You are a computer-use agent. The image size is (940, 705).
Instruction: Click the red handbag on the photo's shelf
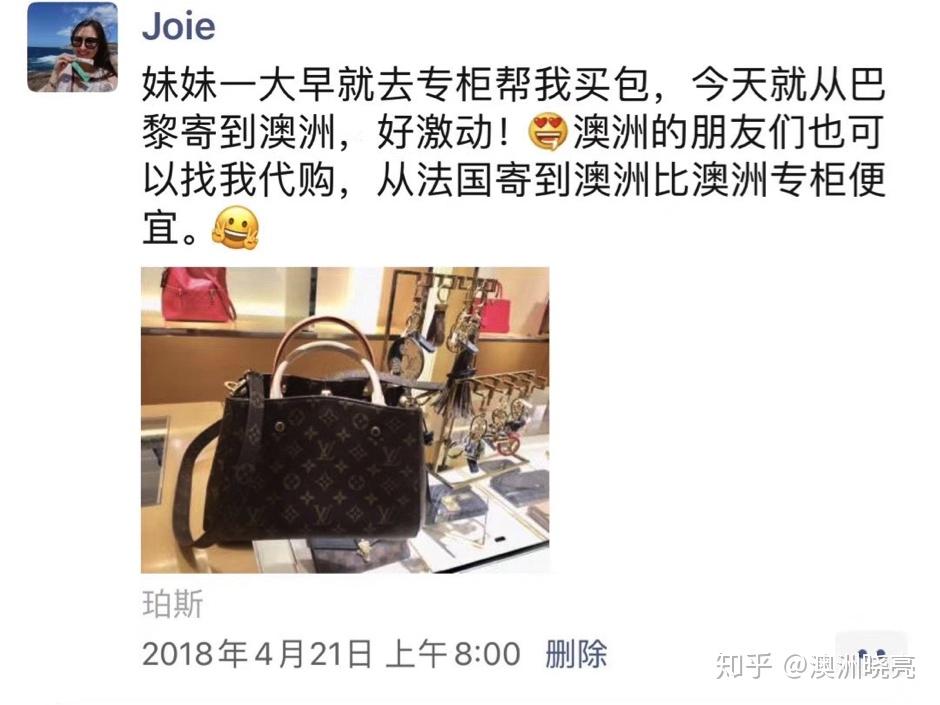(197, 294)
